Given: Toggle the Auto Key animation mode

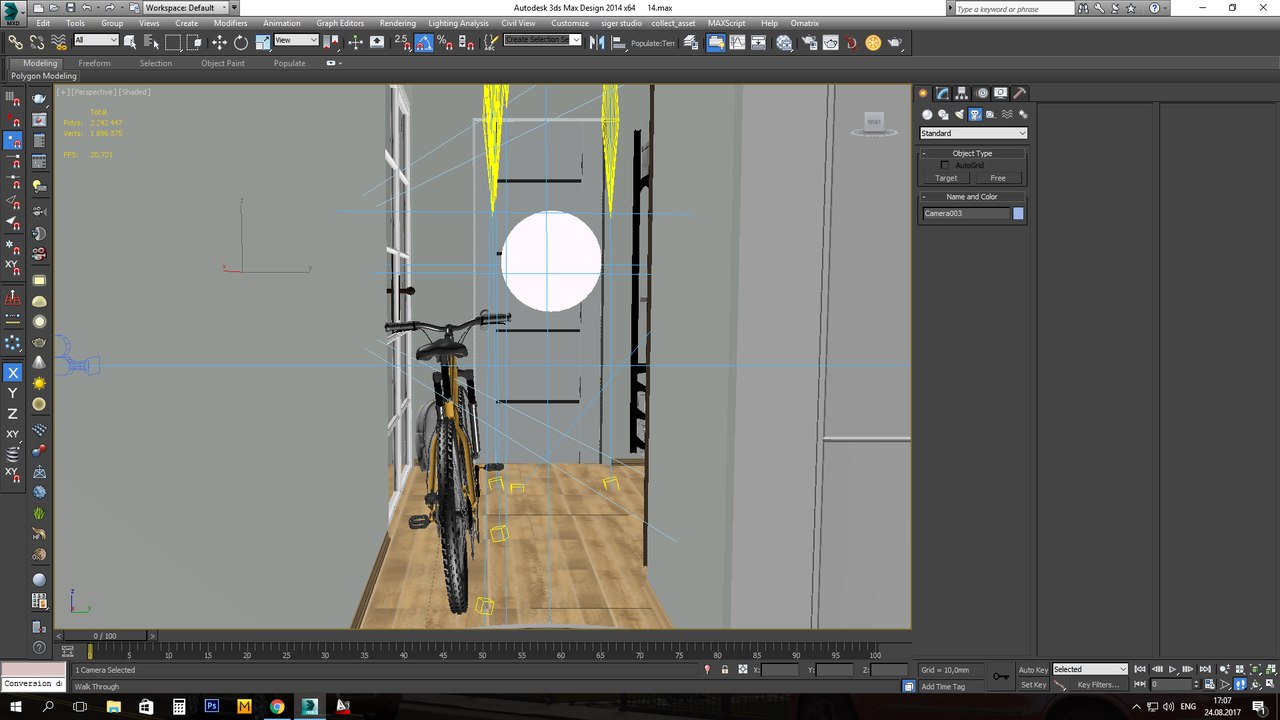Looking at the screenshot, I should click(x=1033, y=669).
